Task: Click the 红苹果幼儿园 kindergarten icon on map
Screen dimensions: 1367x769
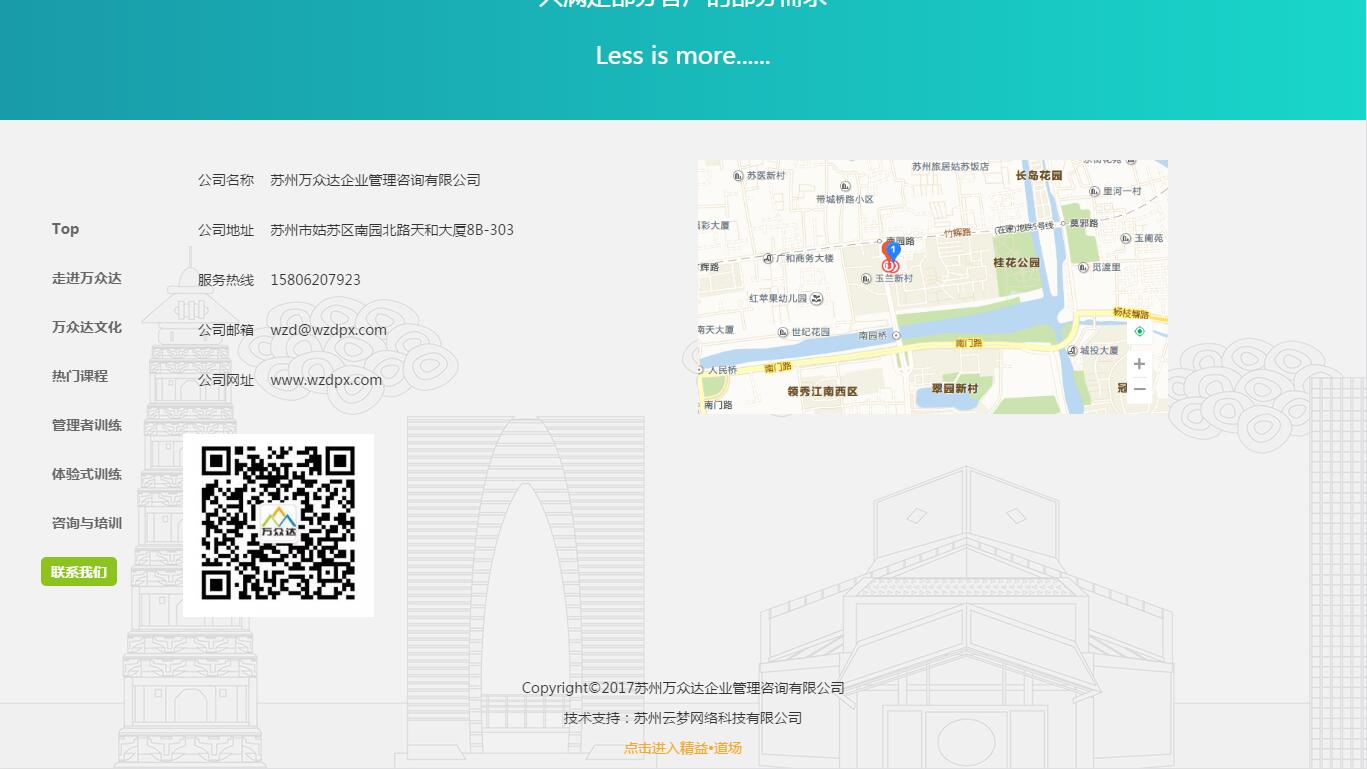Action: coord(817,299)
